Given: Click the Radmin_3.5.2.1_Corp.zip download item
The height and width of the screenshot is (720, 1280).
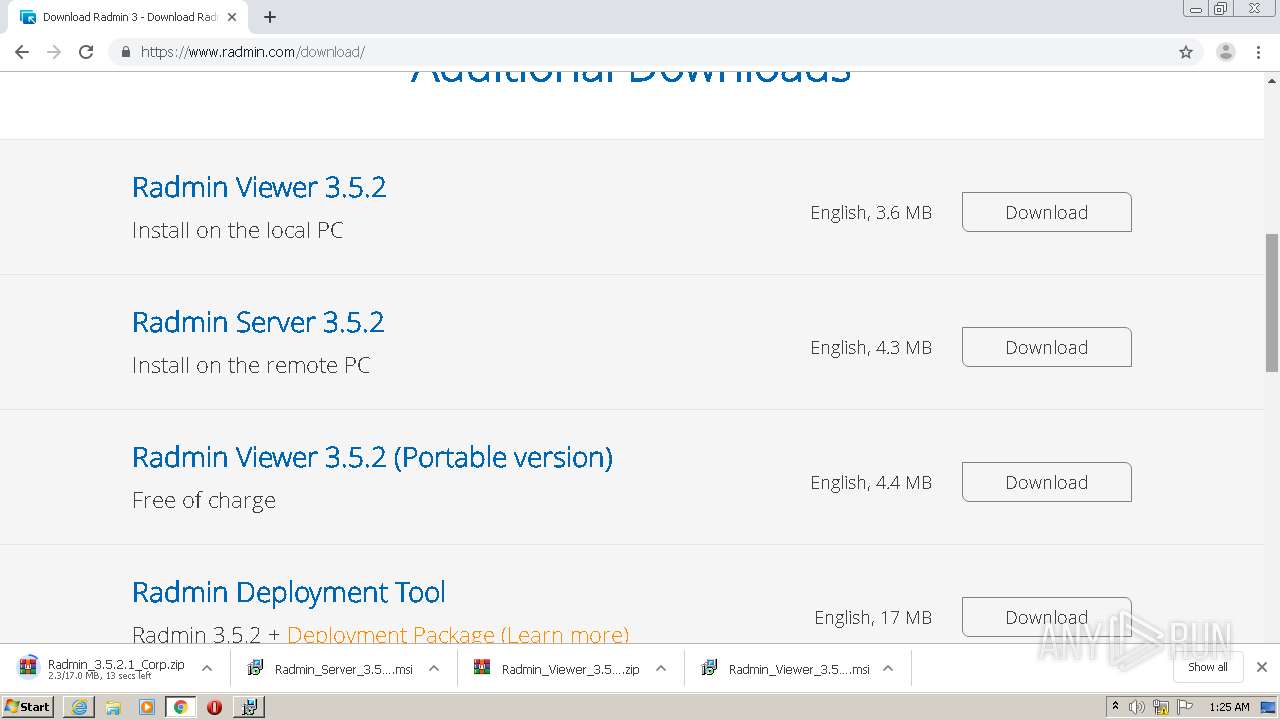Looking at the screenshot, I should pyautogui.click(x=102, y=668).
